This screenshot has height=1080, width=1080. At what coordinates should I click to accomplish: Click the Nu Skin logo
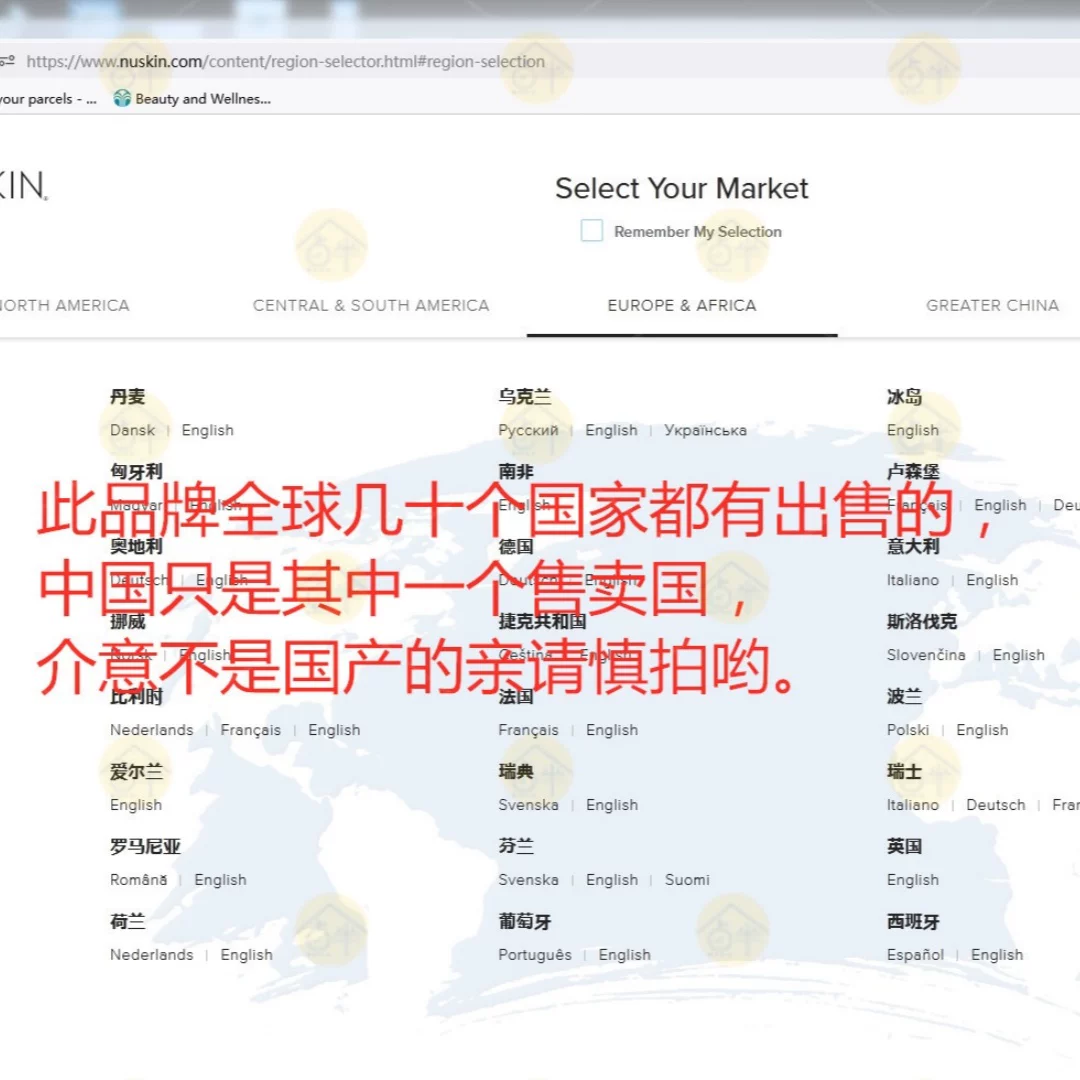pos(23,185)
